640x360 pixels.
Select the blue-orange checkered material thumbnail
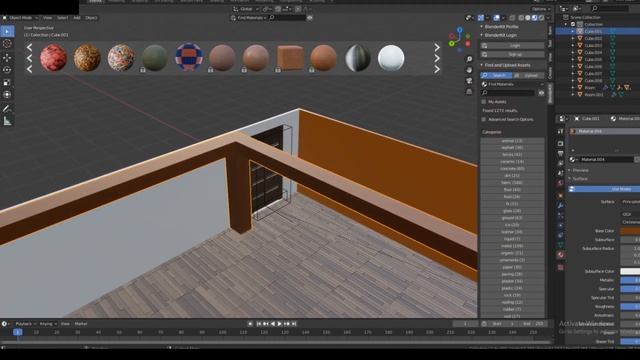click(189, 57)
